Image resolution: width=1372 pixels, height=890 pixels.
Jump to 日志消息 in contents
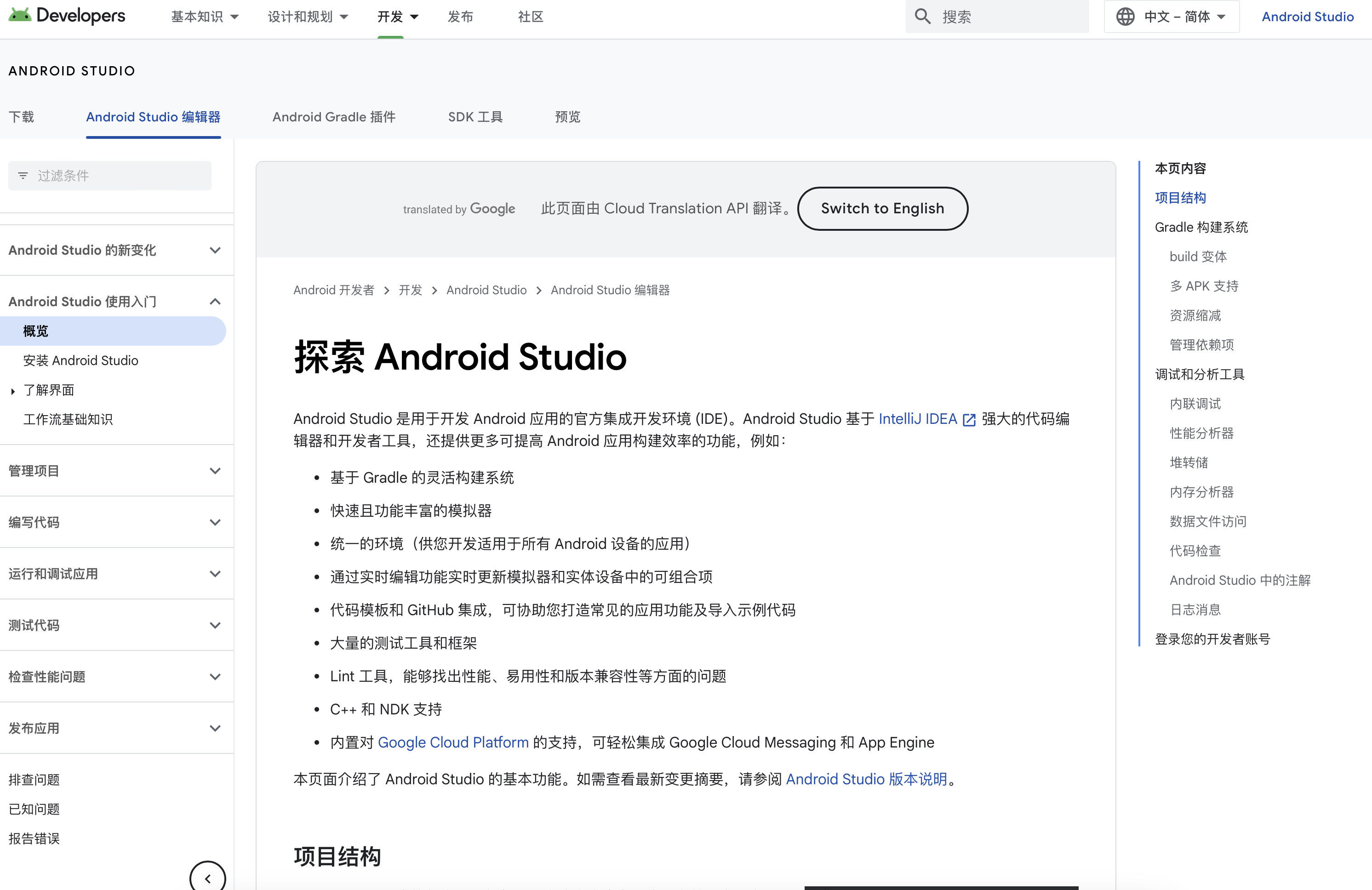click(x=1195, y=609)
